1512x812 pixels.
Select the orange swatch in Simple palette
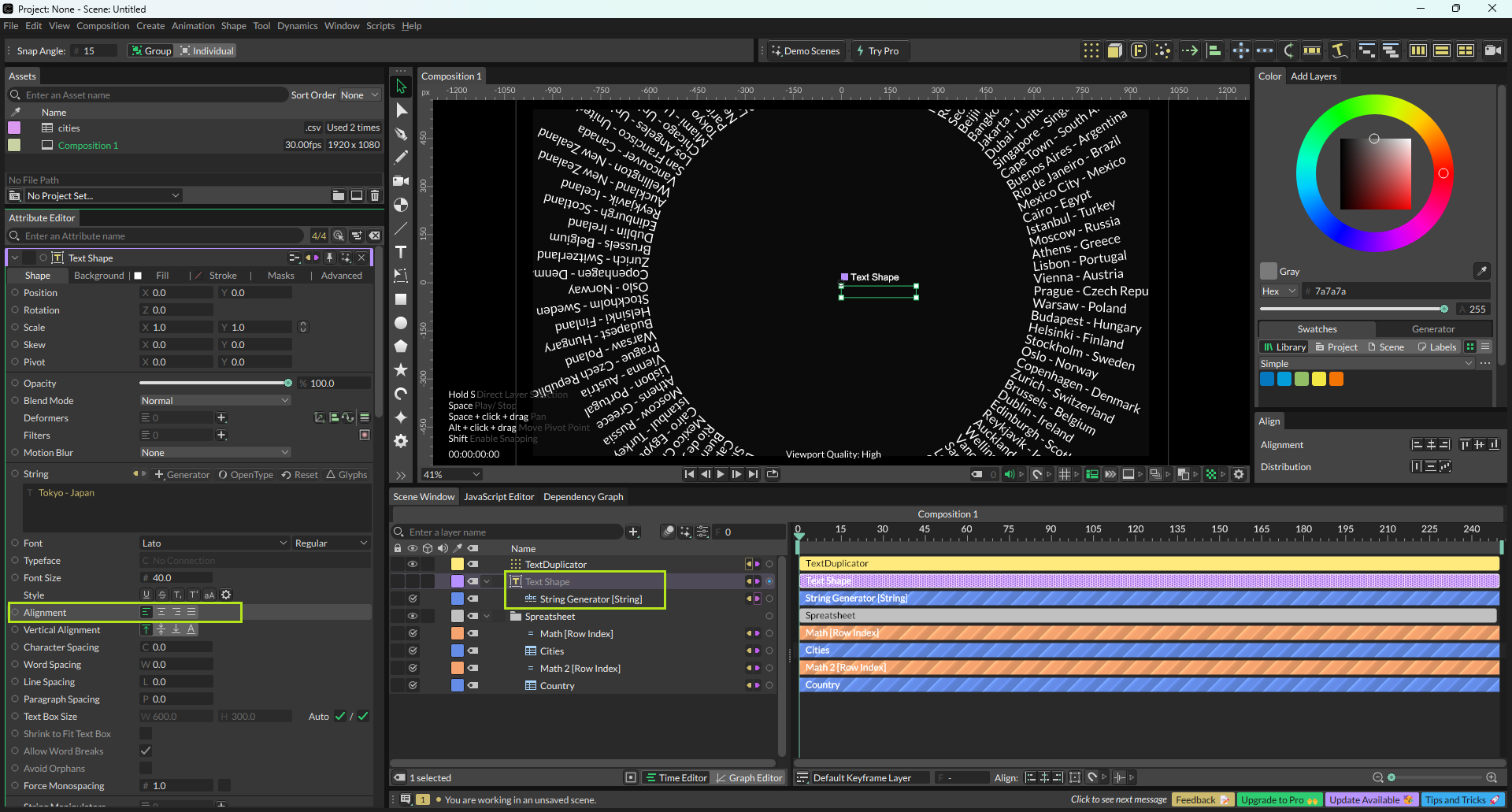coord(1336,380)
